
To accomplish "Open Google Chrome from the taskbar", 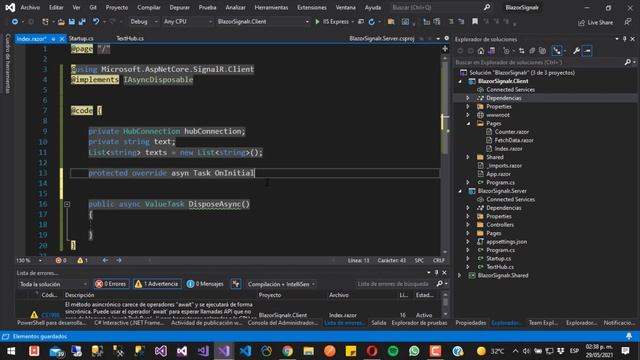I will pyautogui.click(x=287, y=351).
